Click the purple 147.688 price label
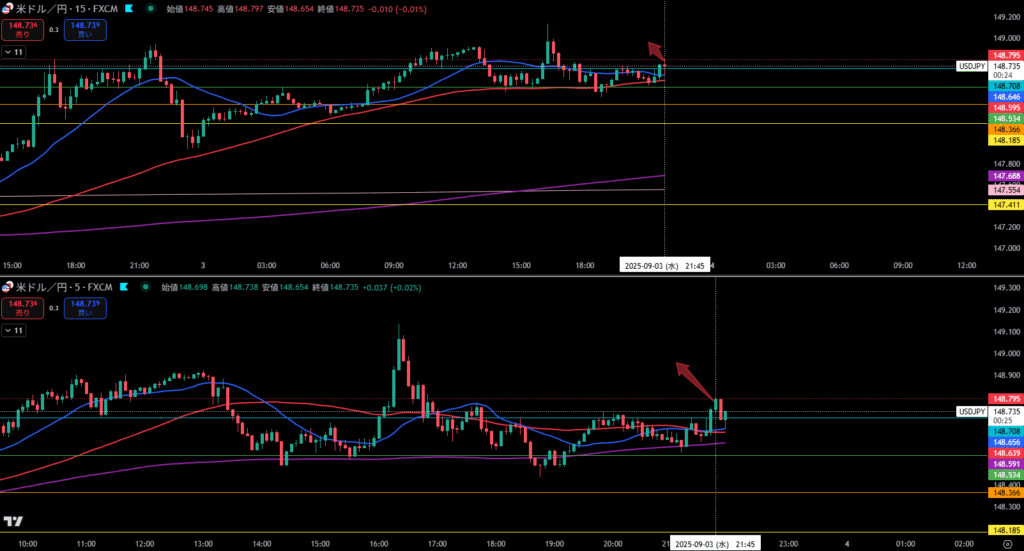The width and height of the screenshot is (1024, 551). click(x=1006, y=176)
